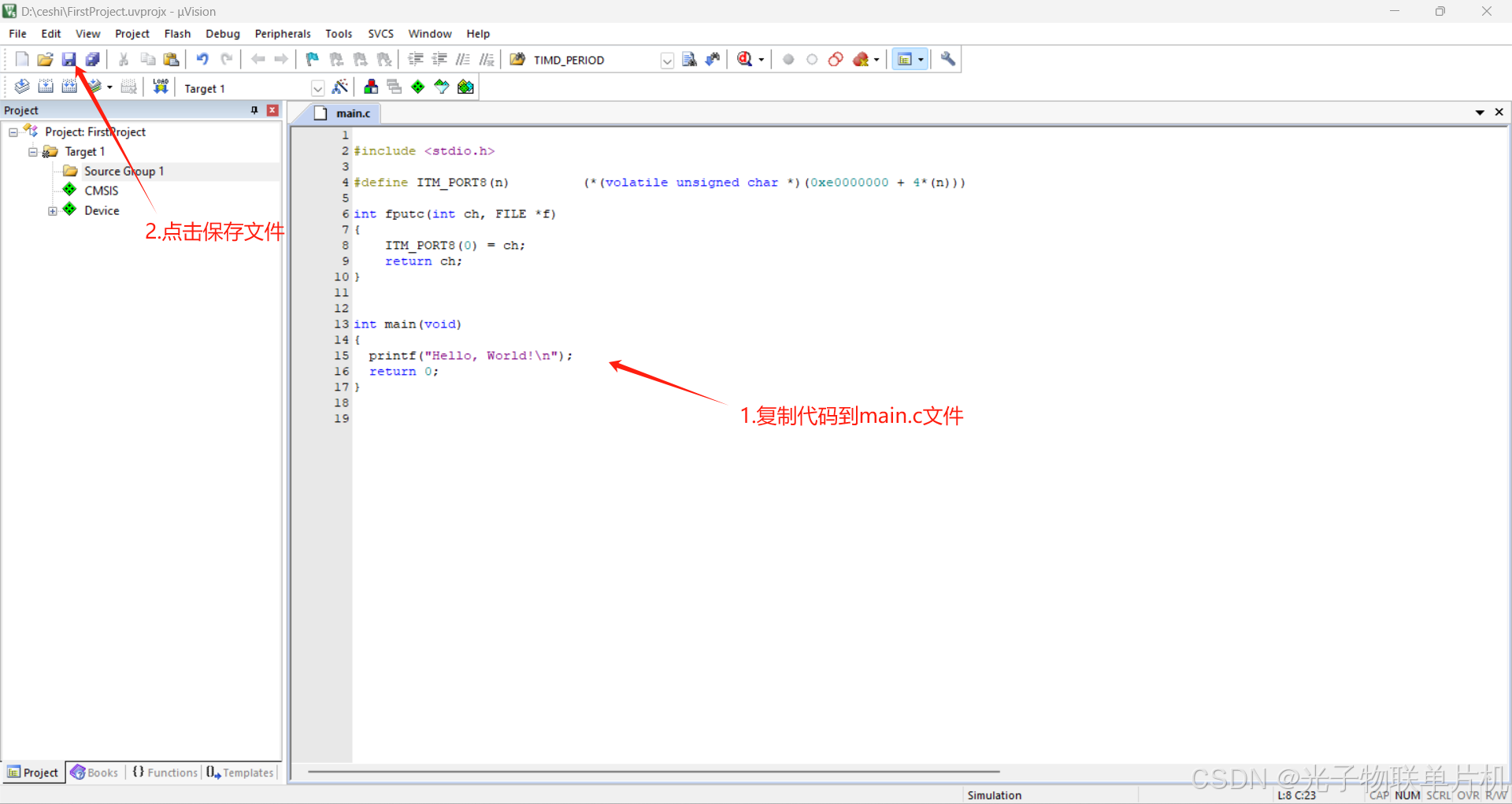Click the #define ITM_PORT8 line
This screenshot has width=1512, height=804.
click(659, 183)
